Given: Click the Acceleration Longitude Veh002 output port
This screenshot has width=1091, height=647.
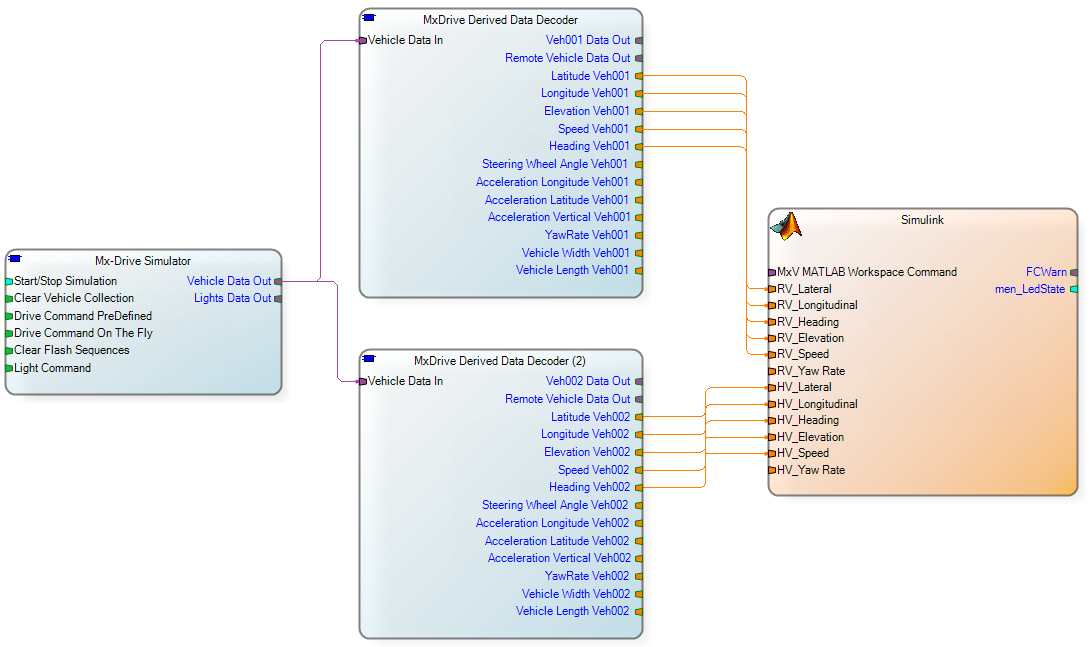Looking at the screenshot, I should pos(639,523).
